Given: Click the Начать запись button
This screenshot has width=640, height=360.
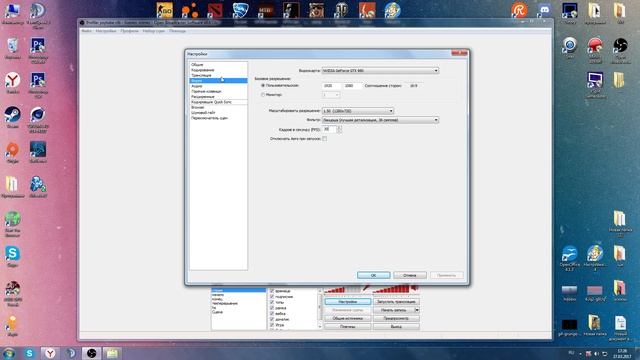Looking at the screenshot, I should pos(393,310).
